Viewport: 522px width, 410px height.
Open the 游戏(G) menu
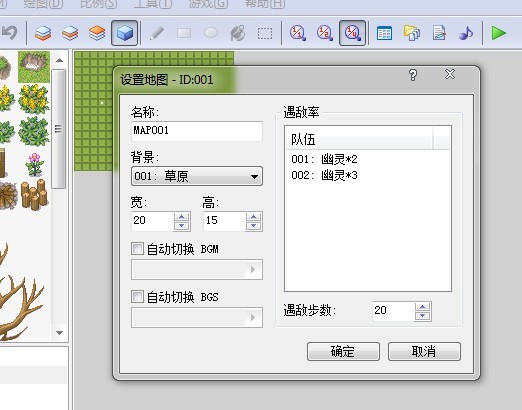pos(208,4)
